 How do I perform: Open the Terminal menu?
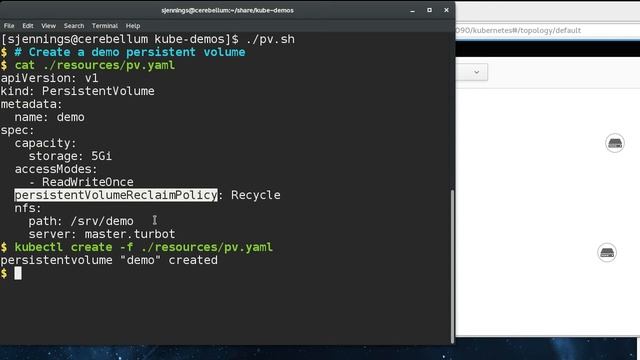105,26
